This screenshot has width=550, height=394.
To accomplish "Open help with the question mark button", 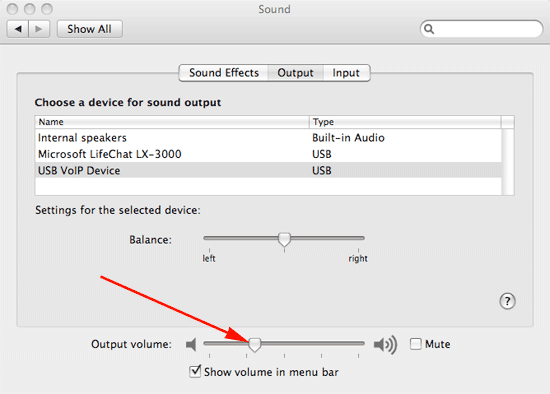I will [507, 301].
